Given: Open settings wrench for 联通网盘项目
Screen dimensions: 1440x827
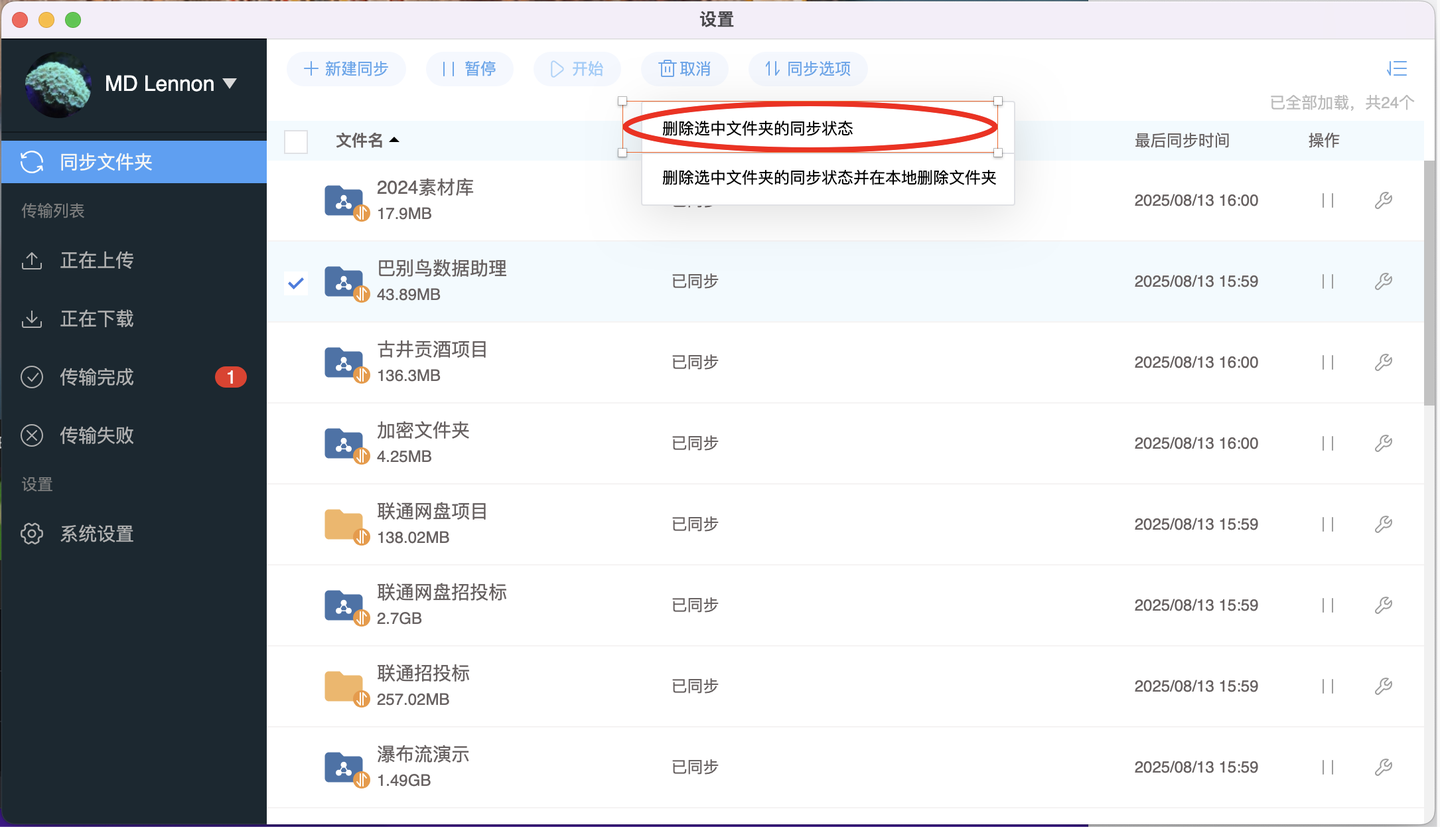Looking at the screenshot, I should click(1383, 524).
